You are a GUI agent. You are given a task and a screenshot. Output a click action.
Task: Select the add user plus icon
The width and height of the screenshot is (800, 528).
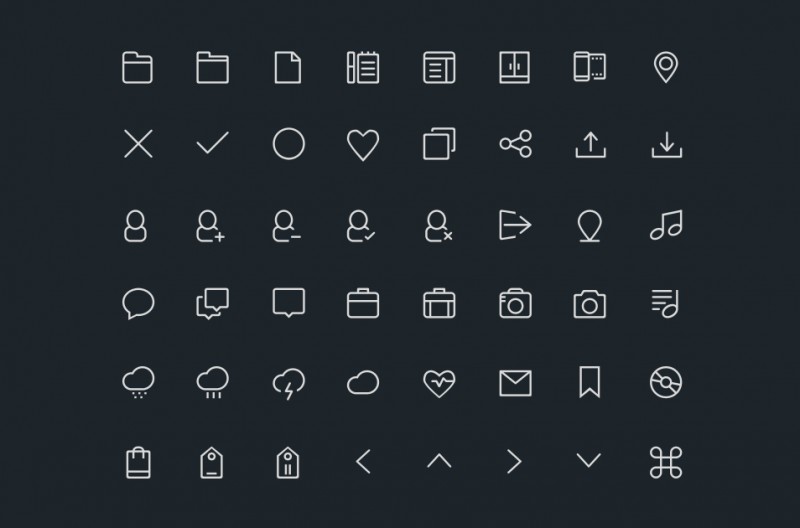pos(211,226)
